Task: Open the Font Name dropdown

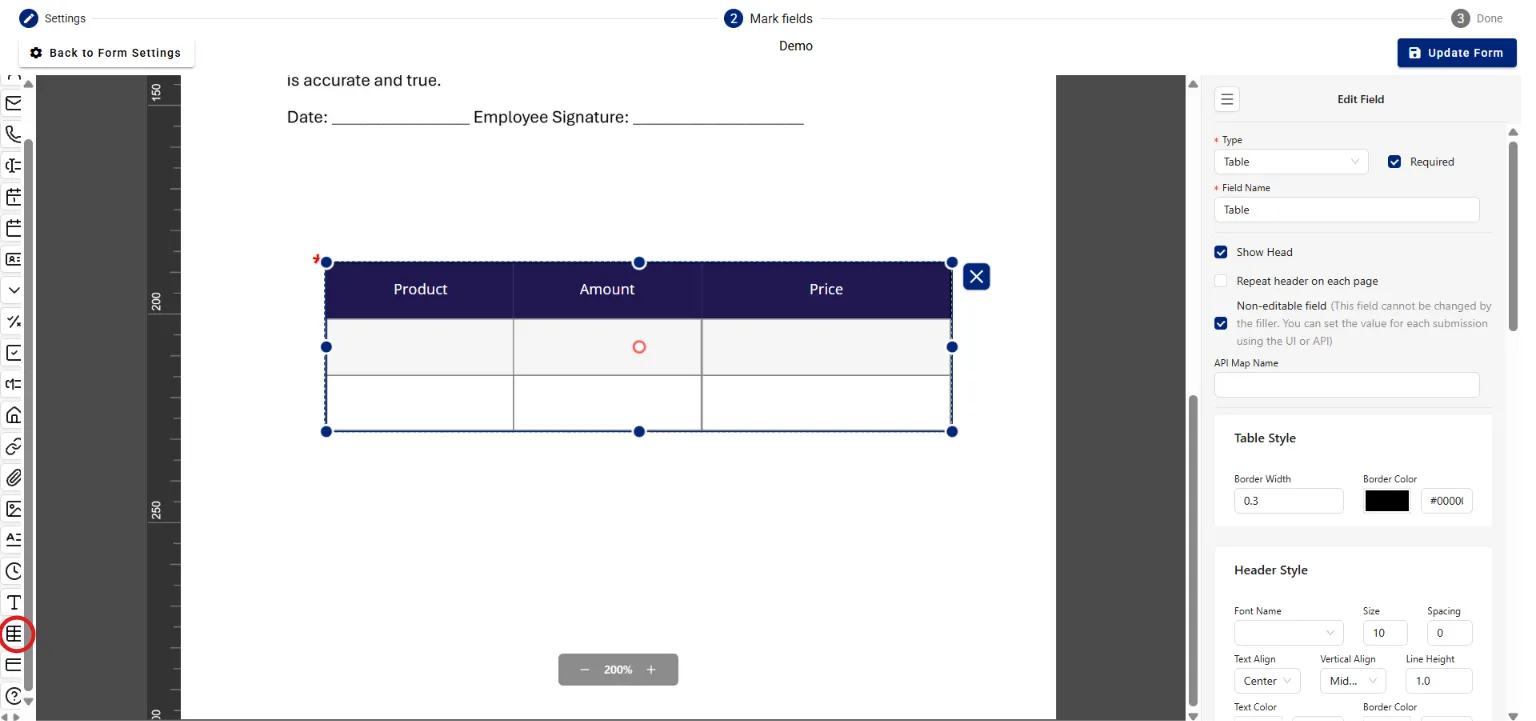Action: tap(1289, 633)
